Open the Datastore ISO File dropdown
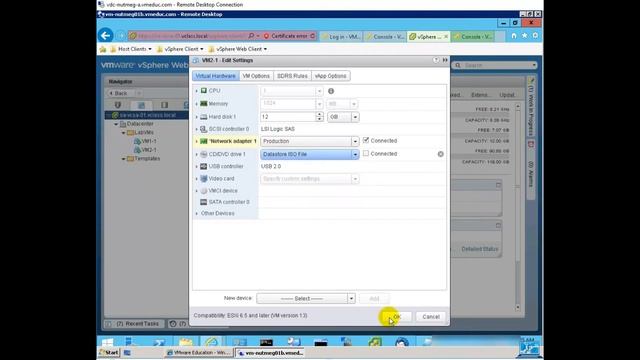640x360 pixels. pos(310,154)
